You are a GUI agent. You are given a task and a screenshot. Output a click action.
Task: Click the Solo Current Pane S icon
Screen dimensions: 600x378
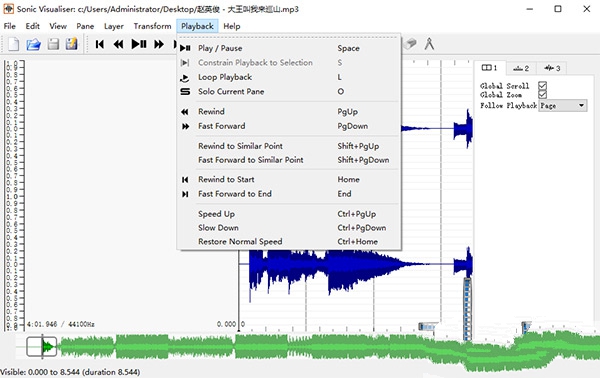point(185,91)
